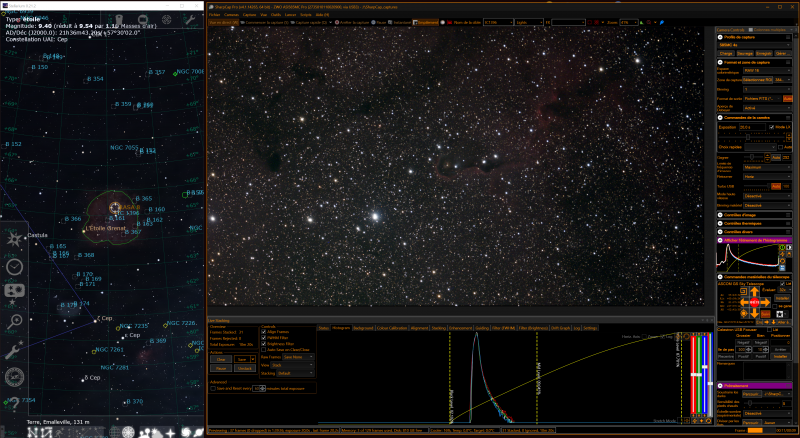This screenshot has height=438, width=800.
Task: Enable Save and Reset every minutes checkbox
Action: click(x=213, y=388)
